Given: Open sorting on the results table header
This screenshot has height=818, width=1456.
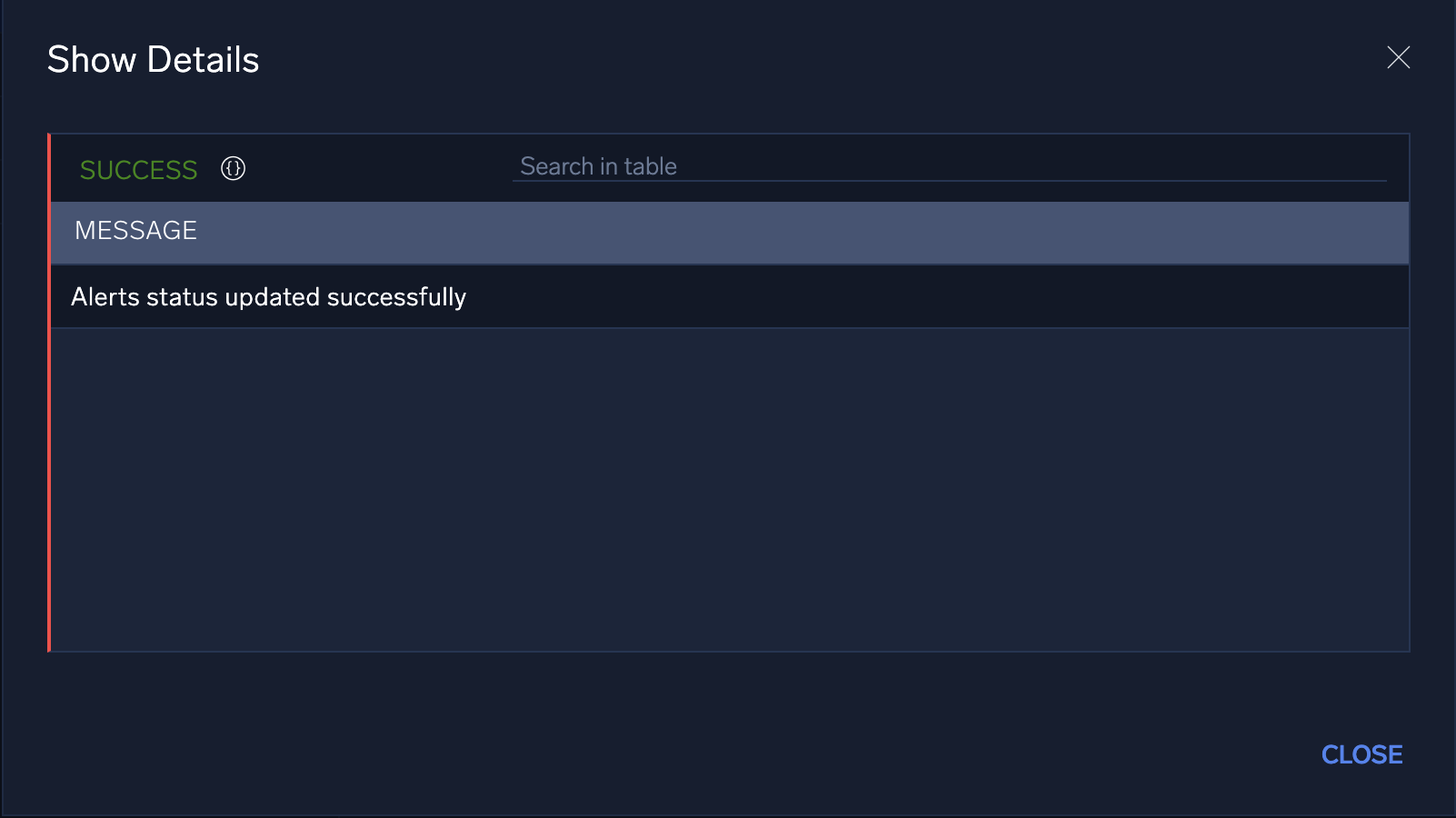Looking at the screenshot, I should click(135, 231).
